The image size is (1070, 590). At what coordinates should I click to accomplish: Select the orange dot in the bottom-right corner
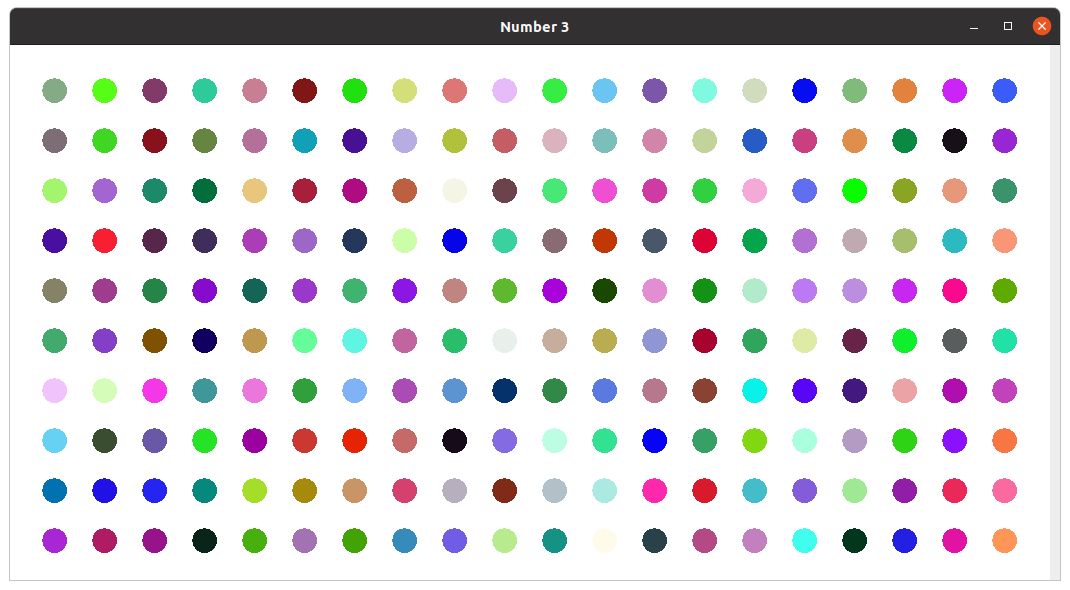(x=1004, y=541)
